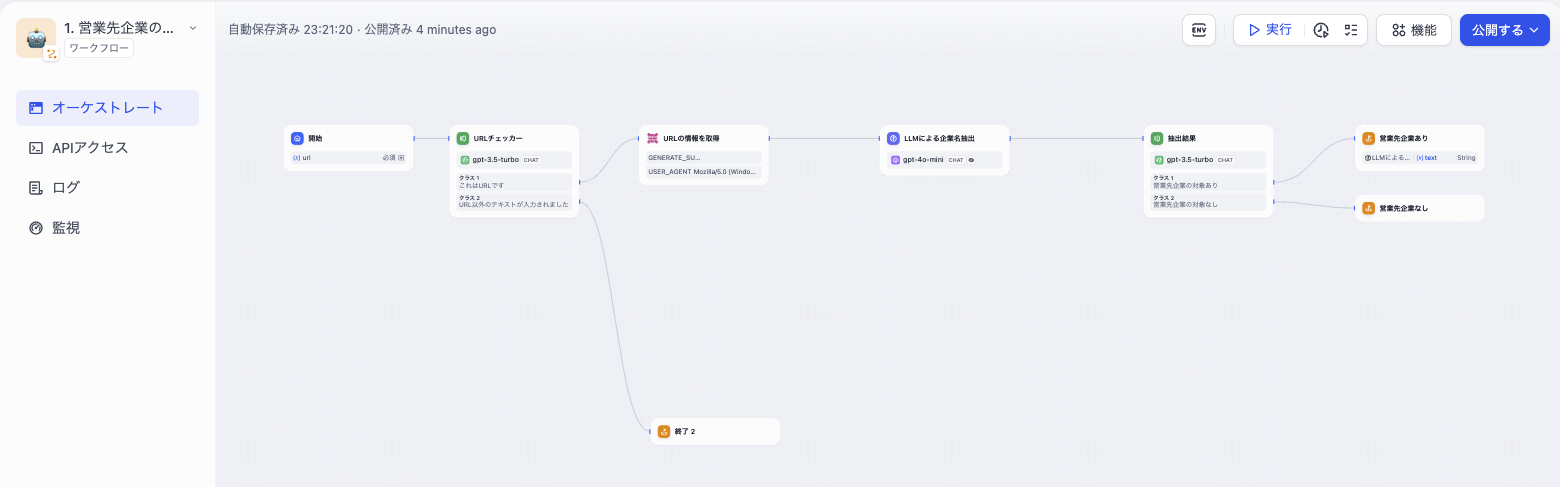Click the 機能 features button
Viewport: 1560px width, 487px height.
click(1413, 30)
